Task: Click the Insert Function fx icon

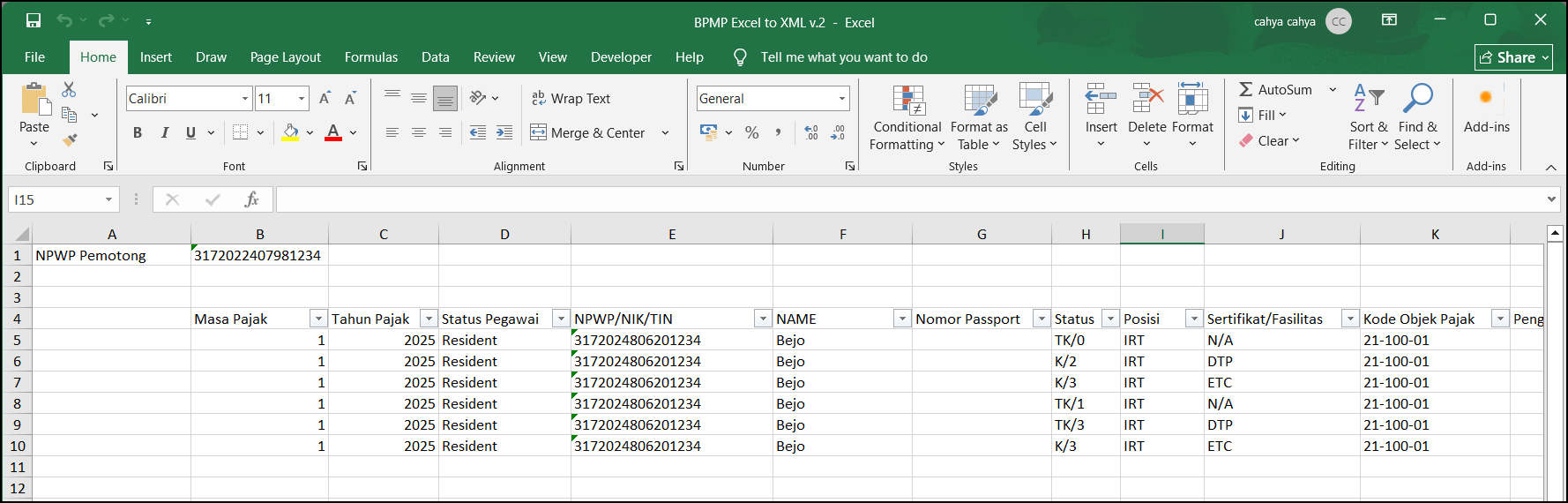Action: click(251, 199)
